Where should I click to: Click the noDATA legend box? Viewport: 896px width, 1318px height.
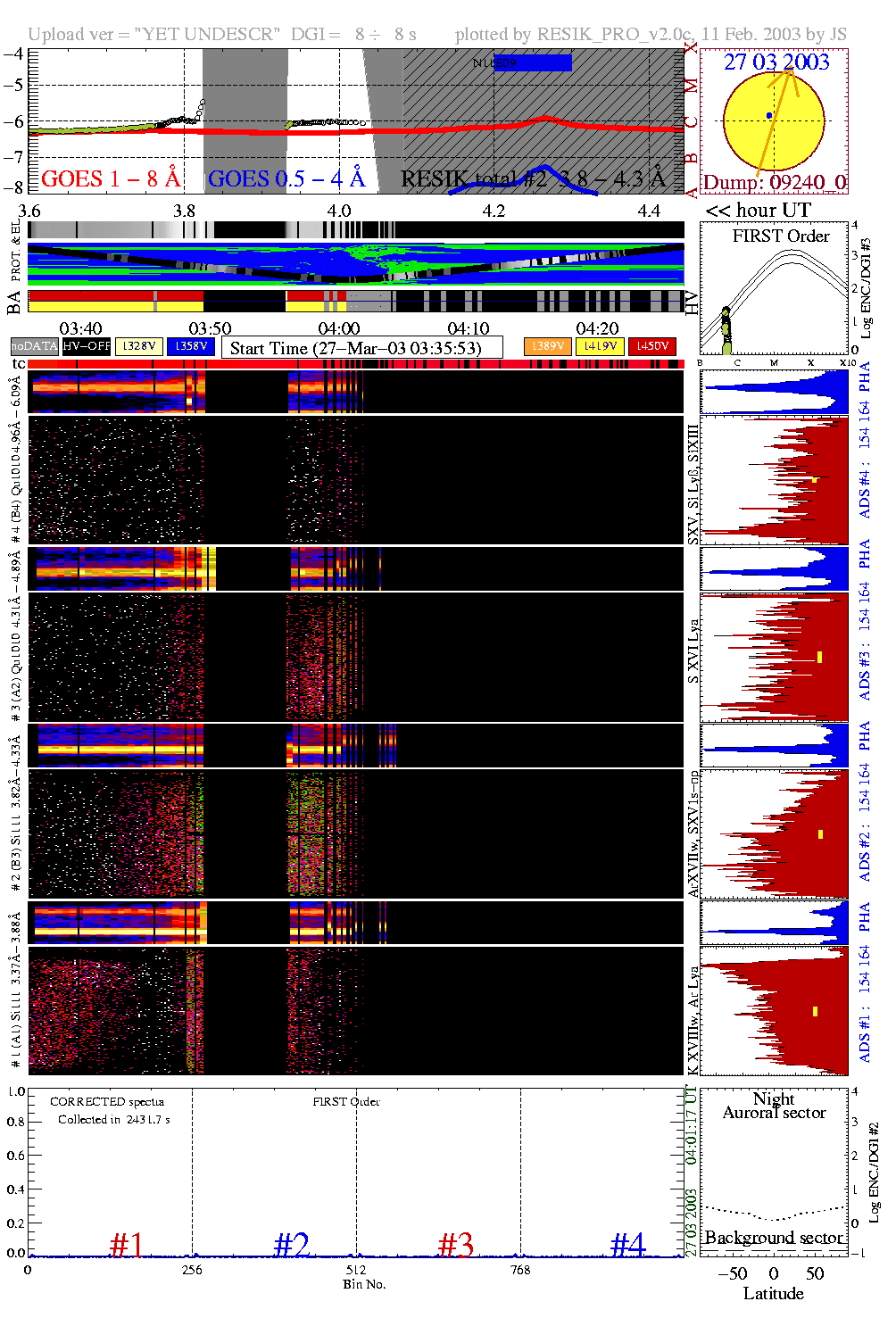[x=35, y=346]
